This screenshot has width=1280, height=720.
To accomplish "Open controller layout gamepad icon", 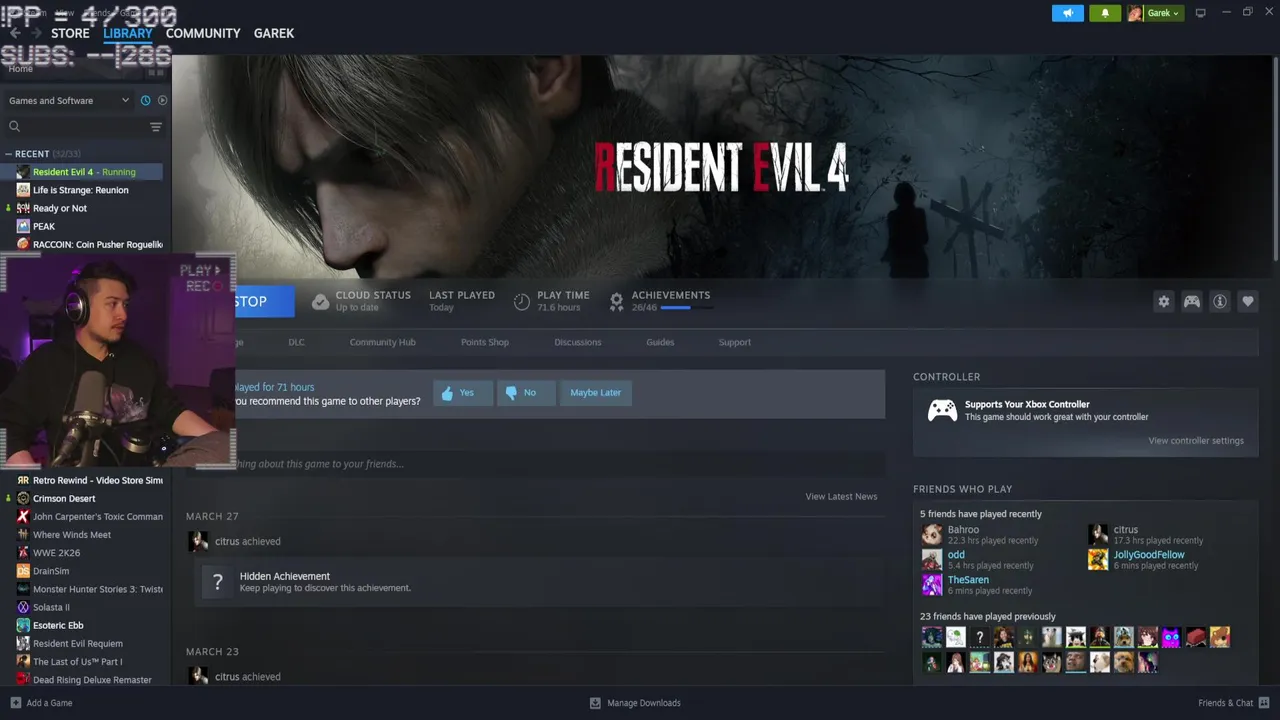I will pos(1191,301).
